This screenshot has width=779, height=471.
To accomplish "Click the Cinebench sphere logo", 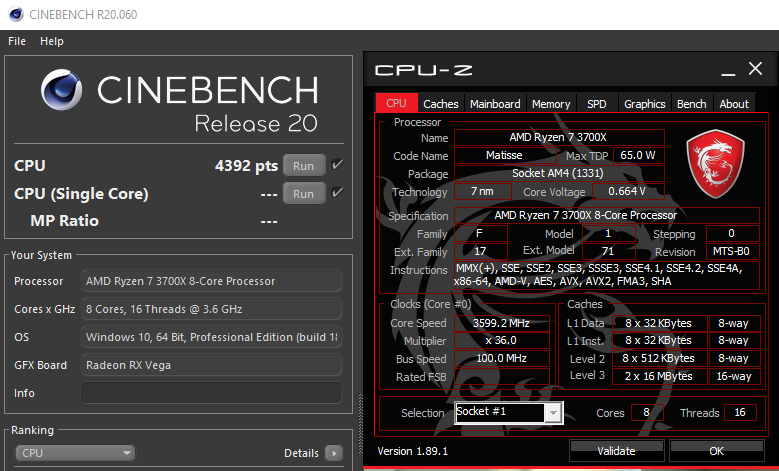I will [62, 89].
